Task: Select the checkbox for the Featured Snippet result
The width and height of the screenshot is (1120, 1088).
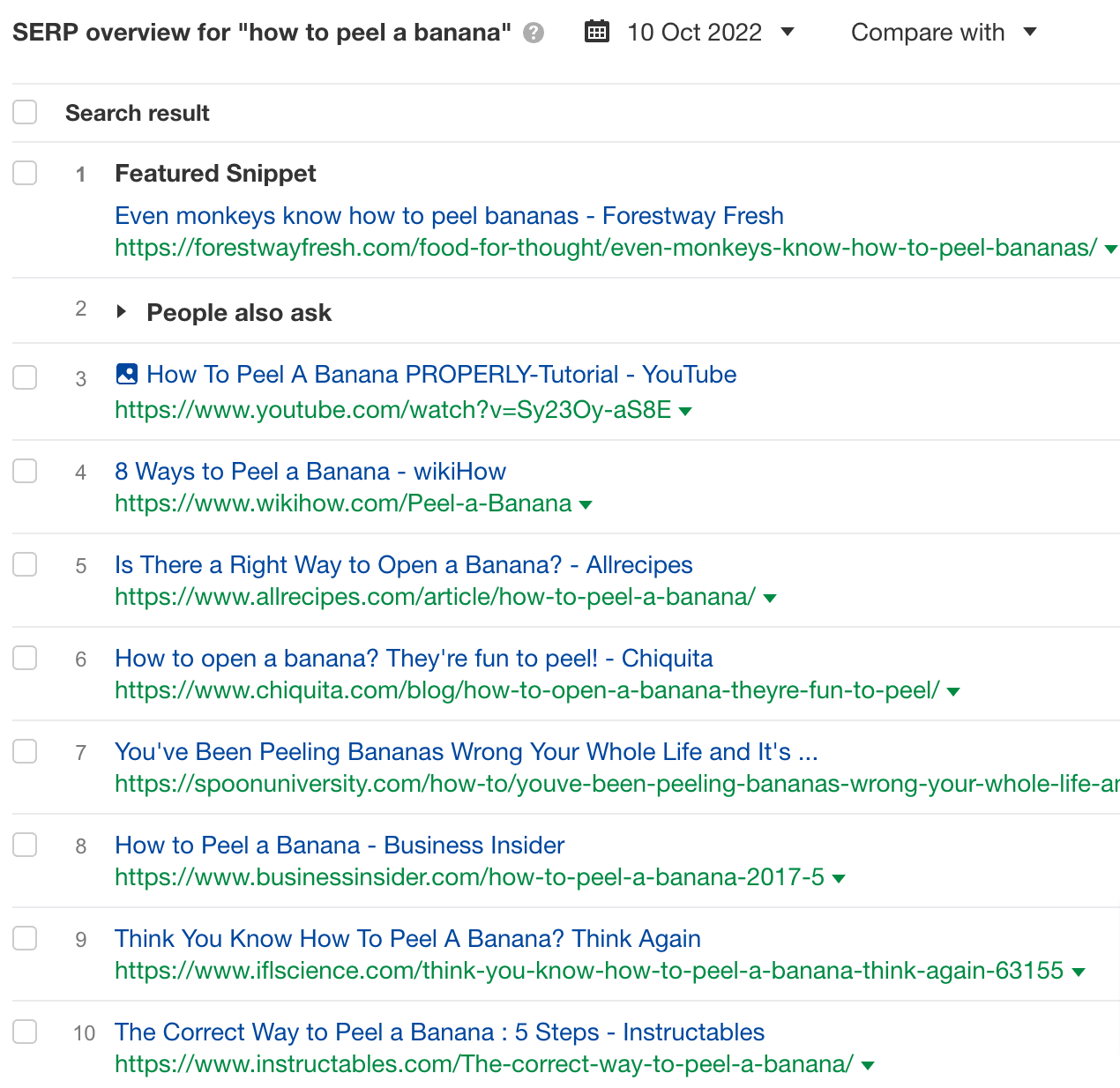Action: point(25,173)
